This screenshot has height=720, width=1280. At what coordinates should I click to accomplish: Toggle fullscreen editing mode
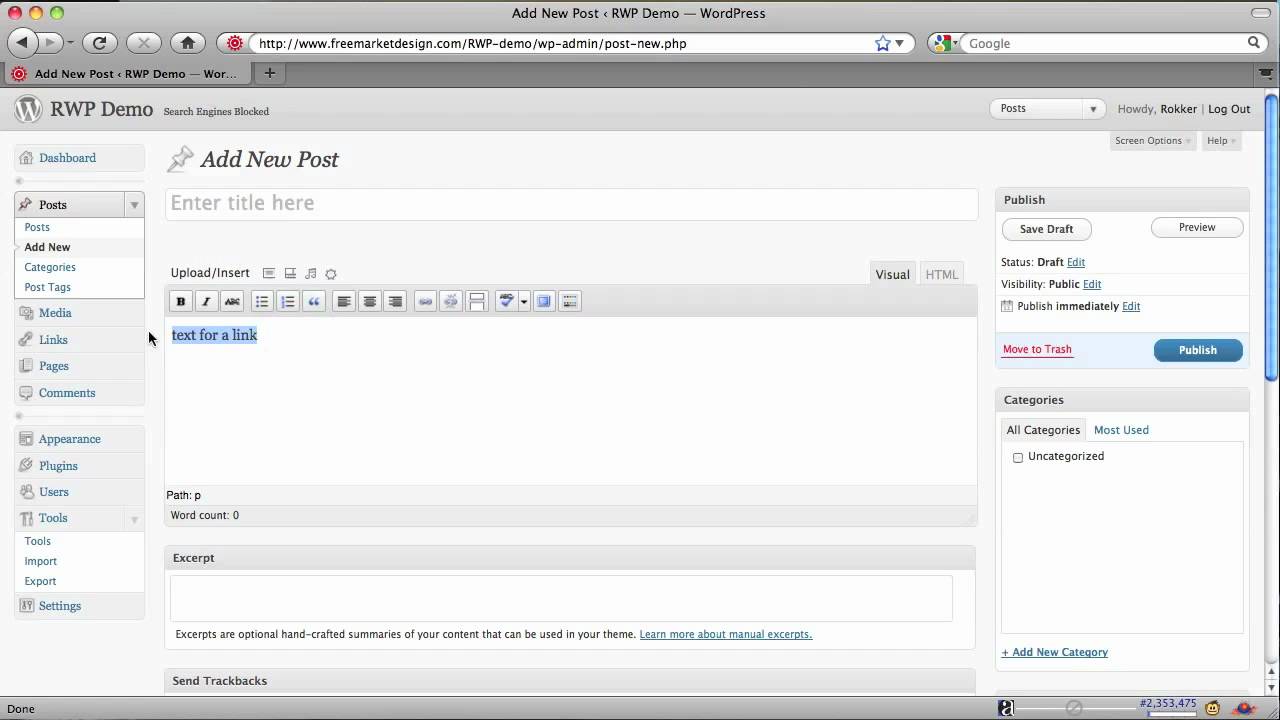tap(544, 301)
